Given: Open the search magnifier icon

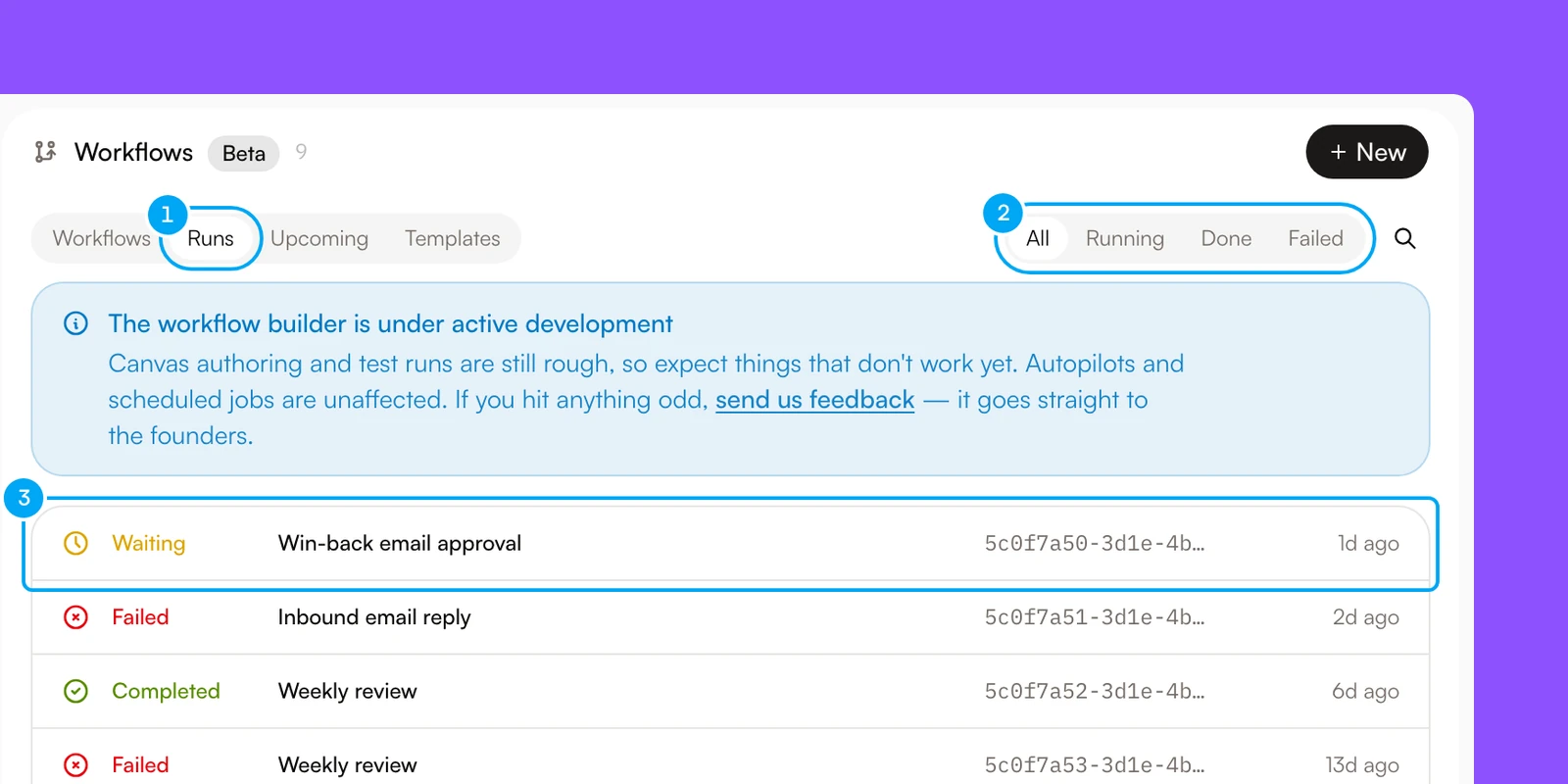Looking at the screenshot, I should [1404, 238].
